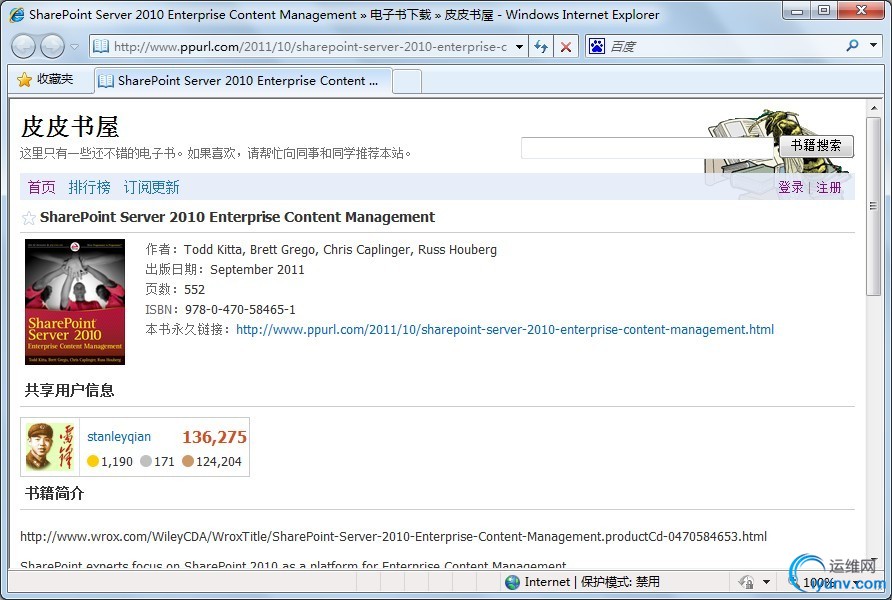The image size is (892, 600).
Task: Open the 订阅更新 navigation link
Action: click(151, 187)
